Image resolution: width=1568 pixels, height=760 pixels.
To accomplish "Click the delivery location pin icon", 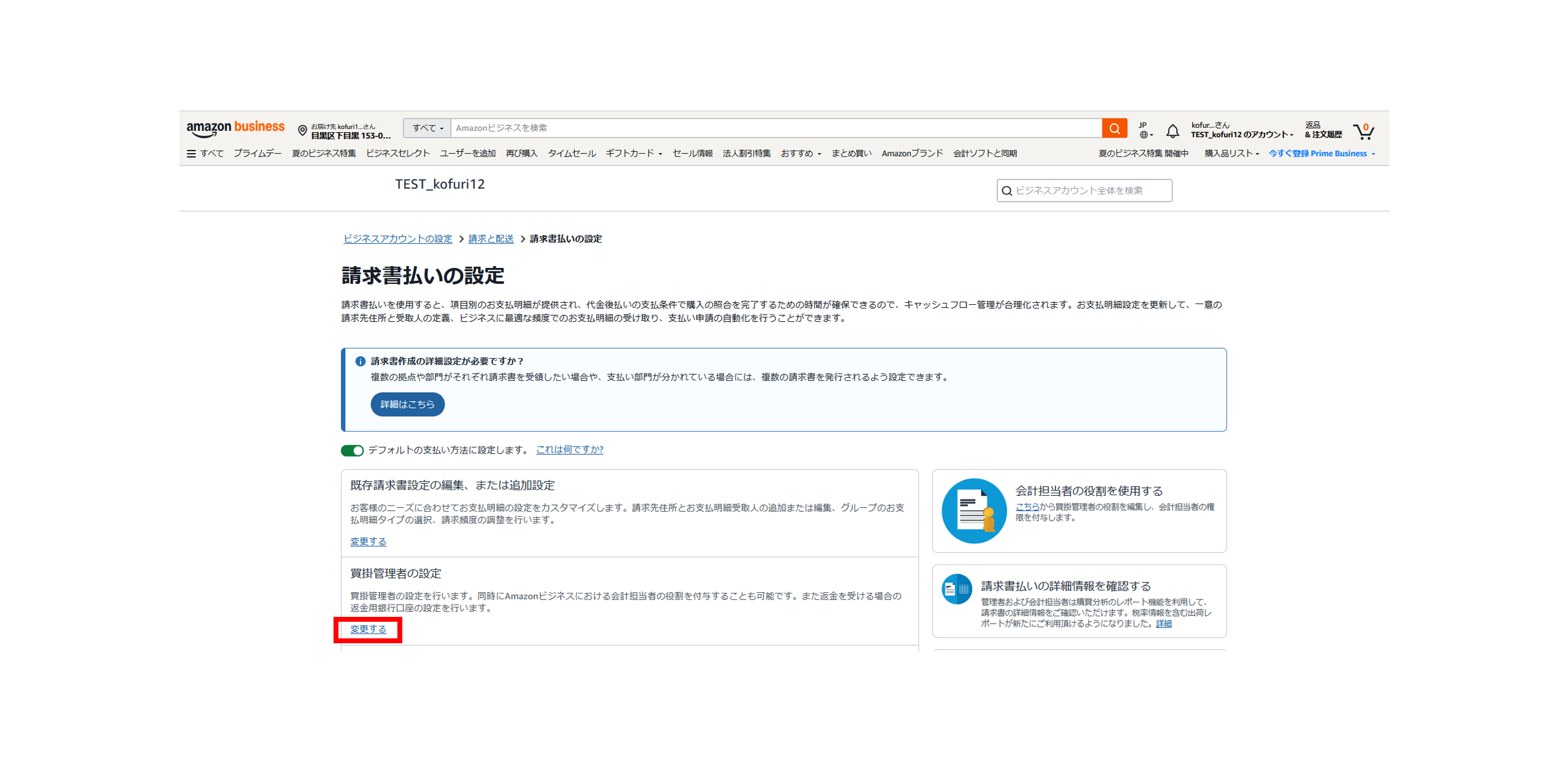I will point(302,130).
